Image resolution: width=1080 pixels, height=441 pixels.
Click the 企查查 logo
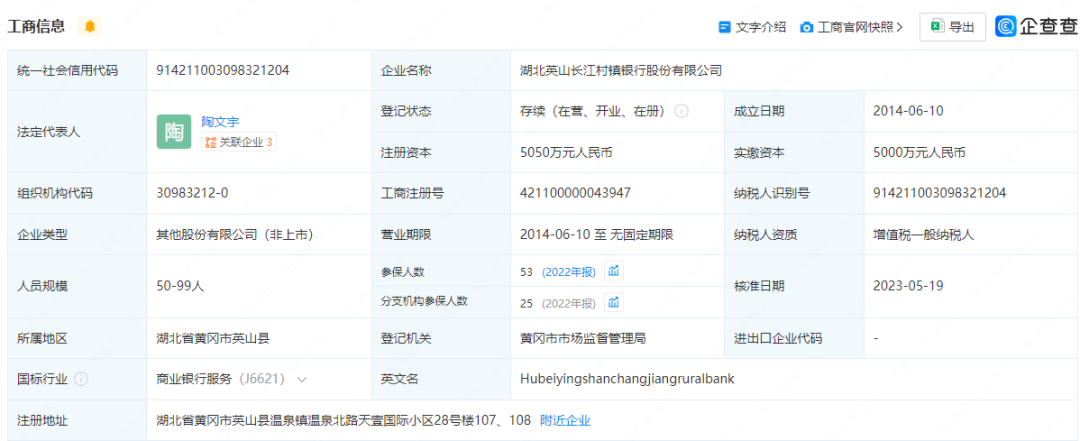click(x=1036, y=26)
